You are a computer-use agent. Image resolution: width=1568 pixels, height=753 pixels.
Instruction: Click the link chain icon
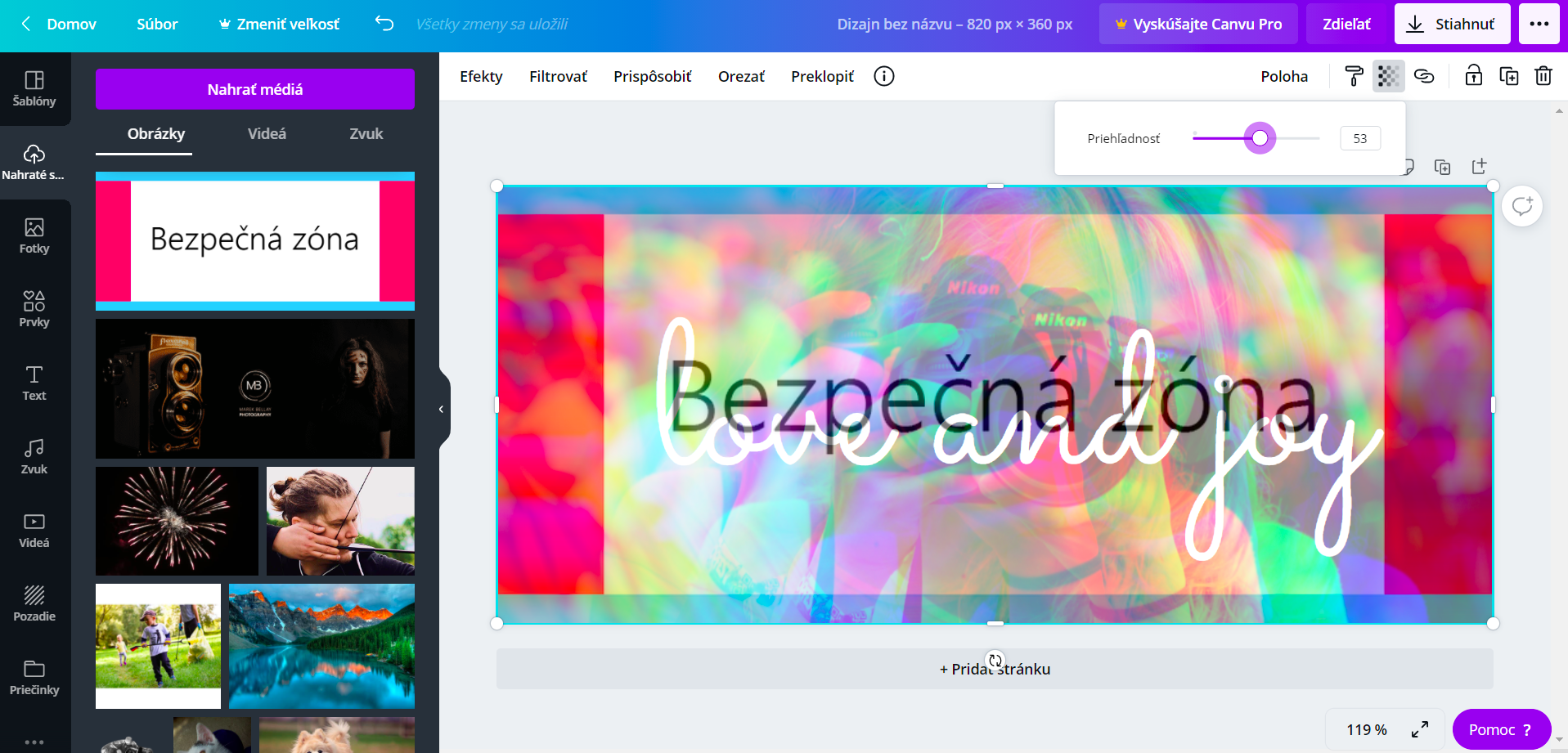[x=1424, y=76]
